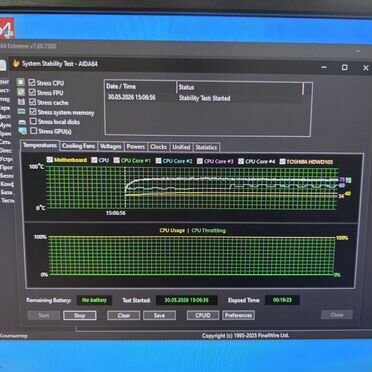This screenshot has width=372, height=372.
Task: Toggle the TOSHIBA HDWD105 graph checkbox
Action: tap(282, 162)
